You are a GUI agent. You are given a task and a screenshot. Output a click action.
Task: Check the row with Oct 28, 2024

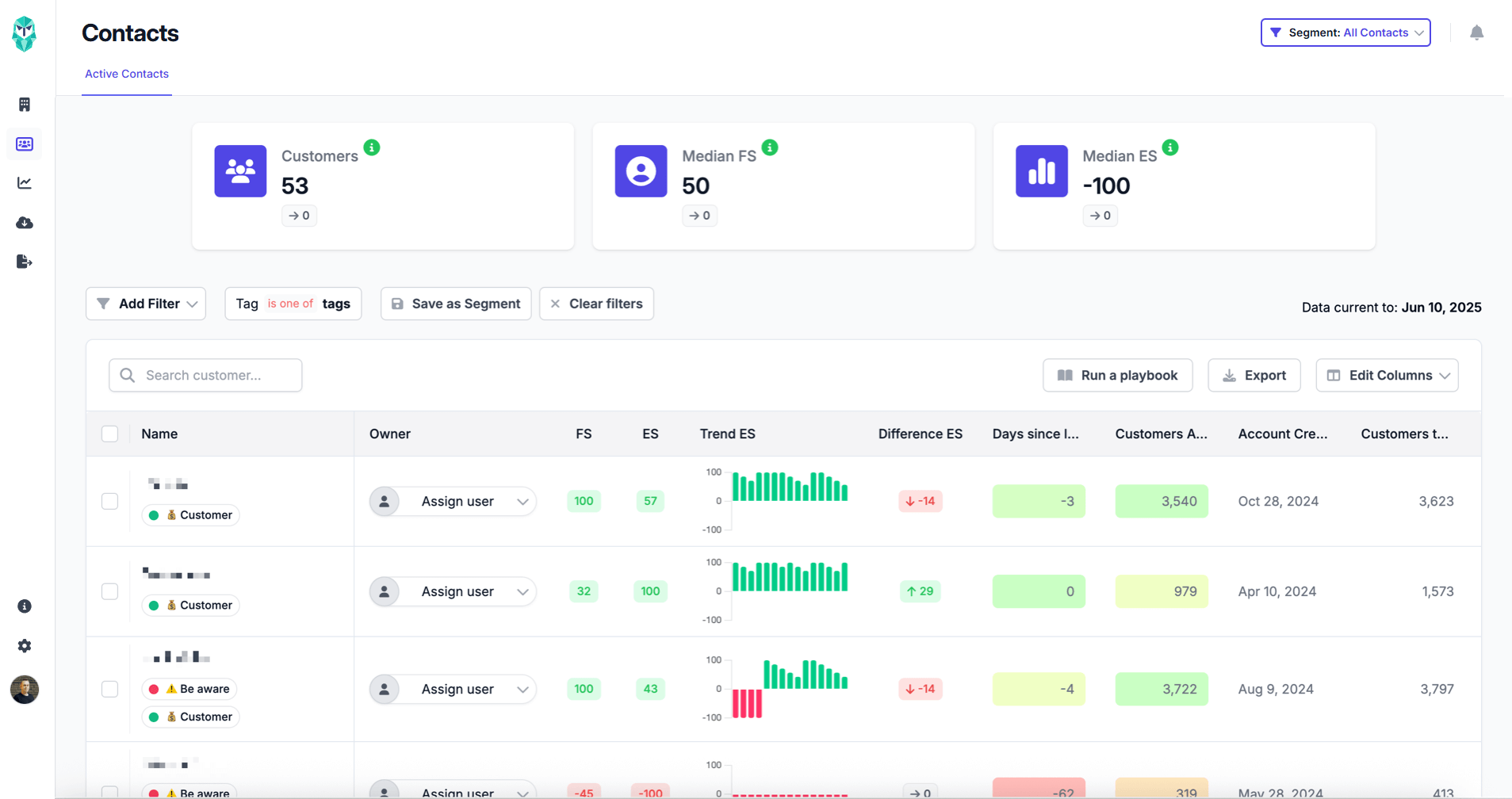coord(110,501)
